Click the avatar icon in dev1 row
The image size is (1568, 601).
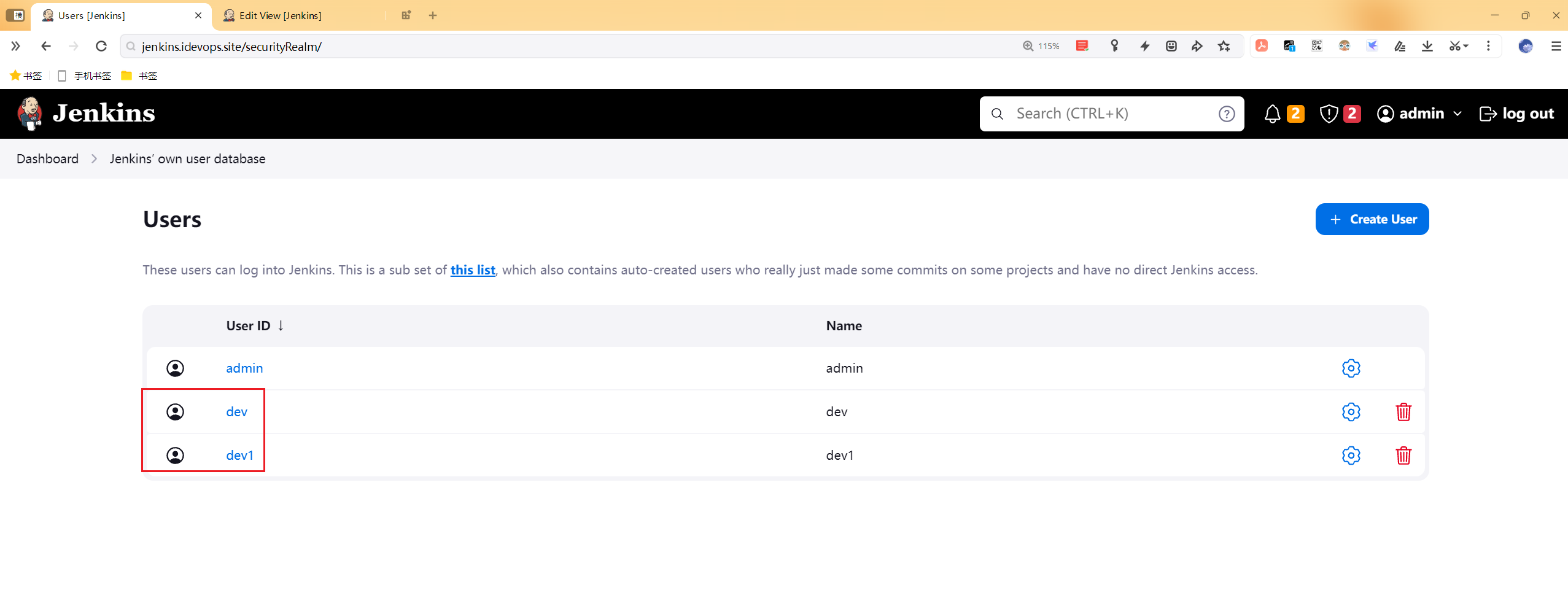176,456
